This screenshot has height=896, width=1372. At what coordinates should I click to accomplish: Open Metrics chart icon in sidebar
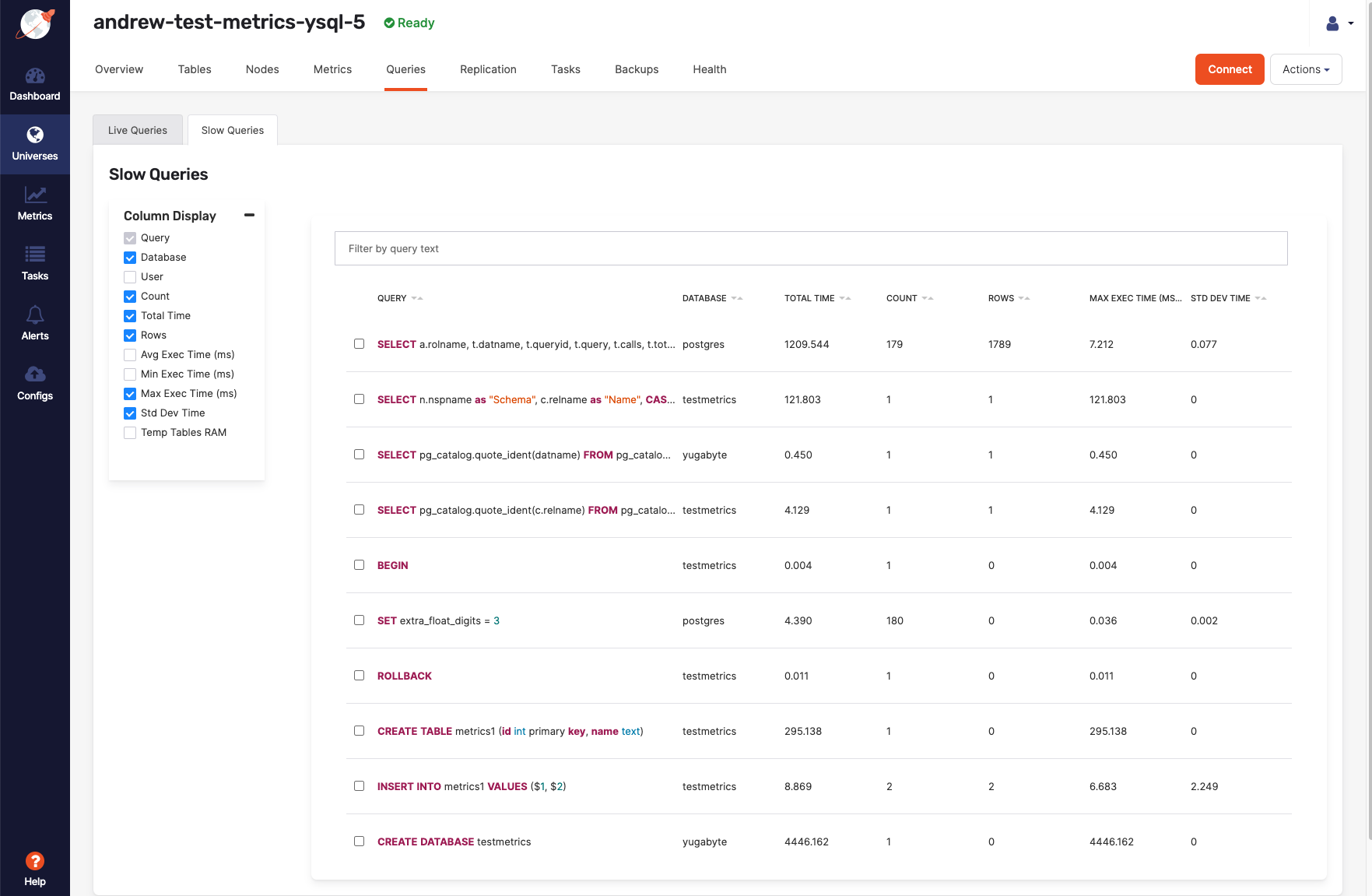35,195
